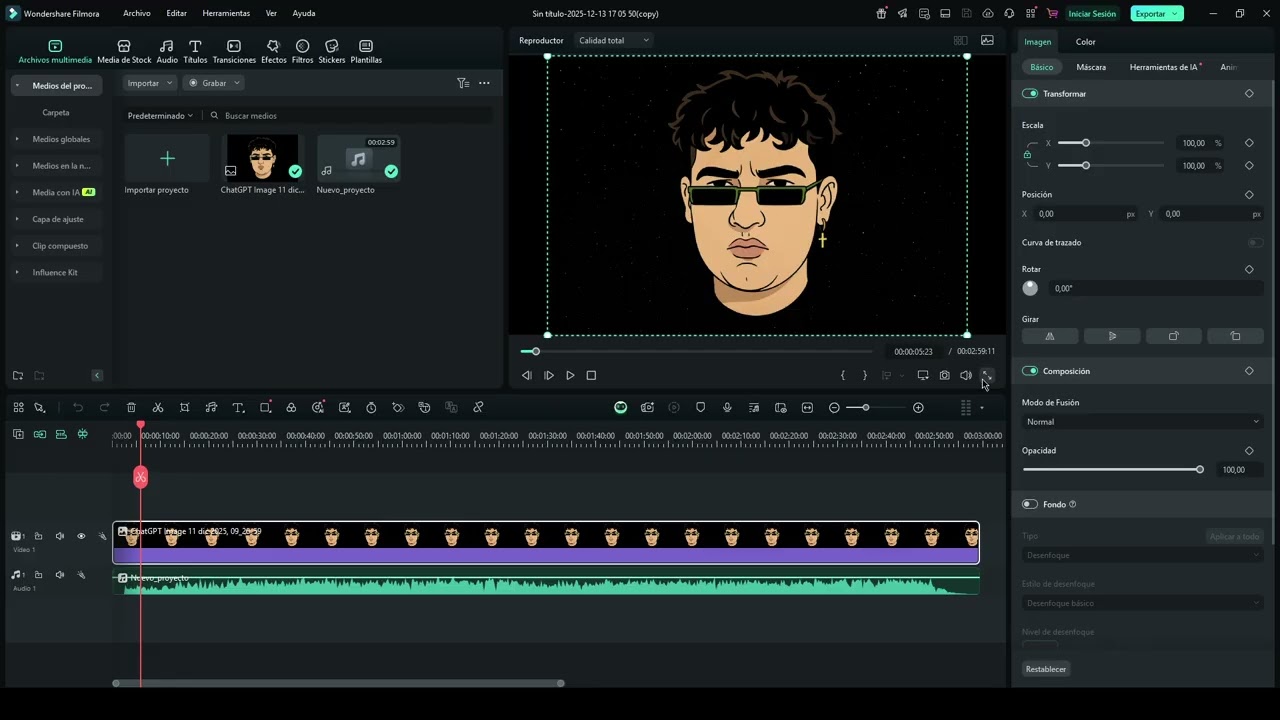Click the Buscar medios search field
This screenshot has height=720, width=1280.
click(350, 116)
